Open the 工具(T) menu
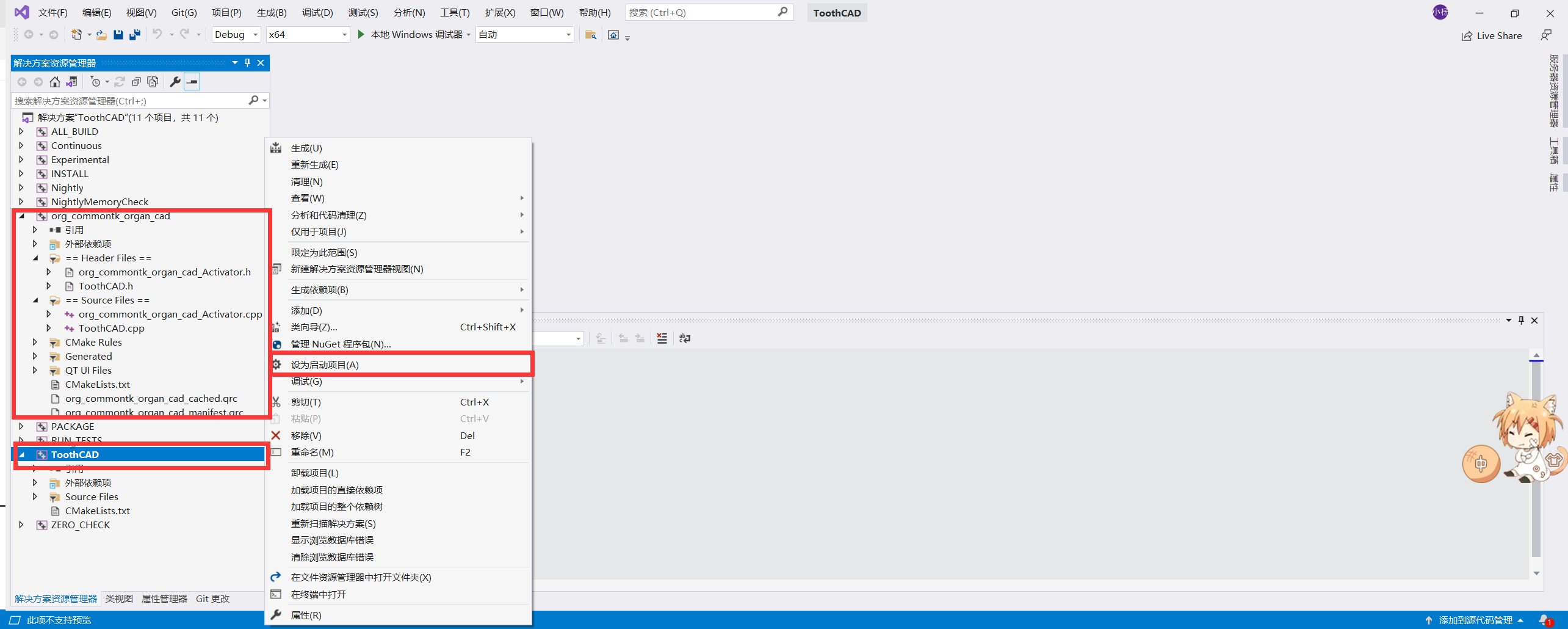1568x629 pixels. point(455,12)
